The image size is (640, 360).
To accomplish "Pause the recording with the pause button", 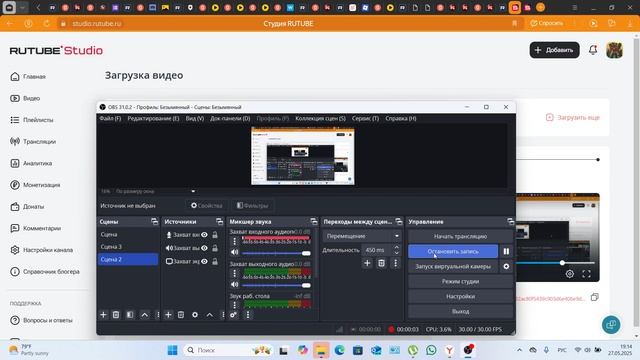I will (x=506, y=251).
